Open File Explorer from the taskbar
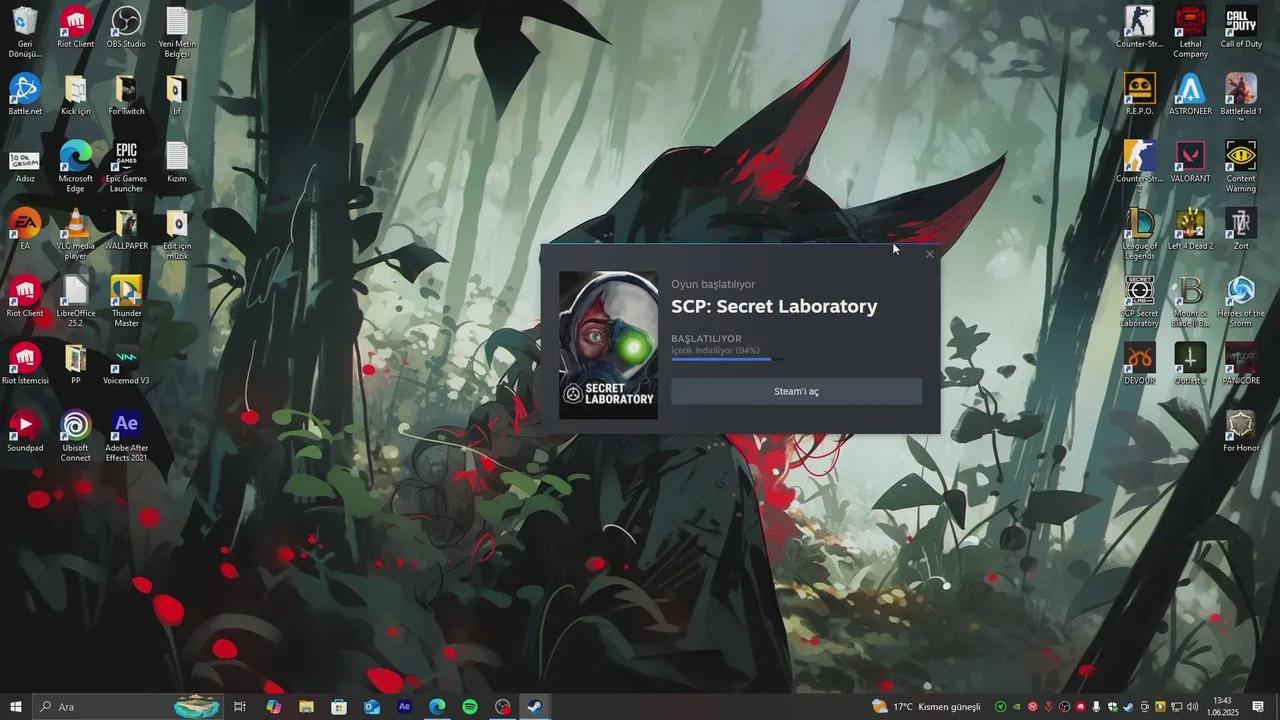Screen dimensions: 1280x720 click(306, 707)
